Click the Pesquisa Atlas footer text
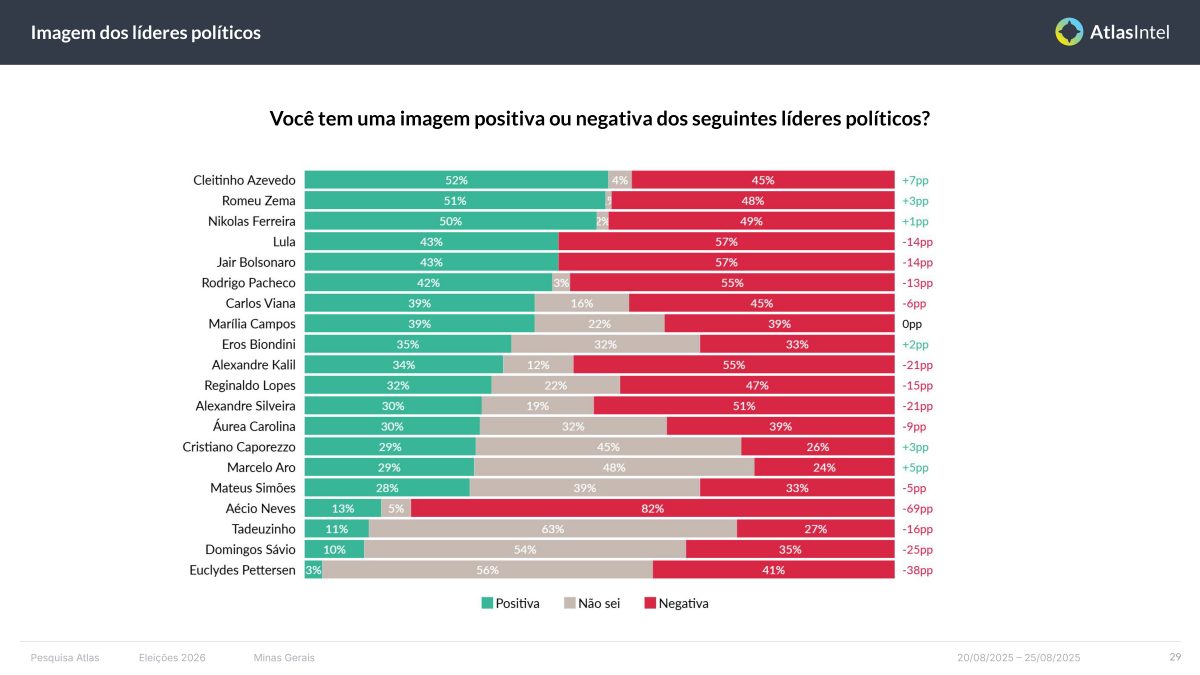Screen dimensions: 1200x675 [65, 657]
